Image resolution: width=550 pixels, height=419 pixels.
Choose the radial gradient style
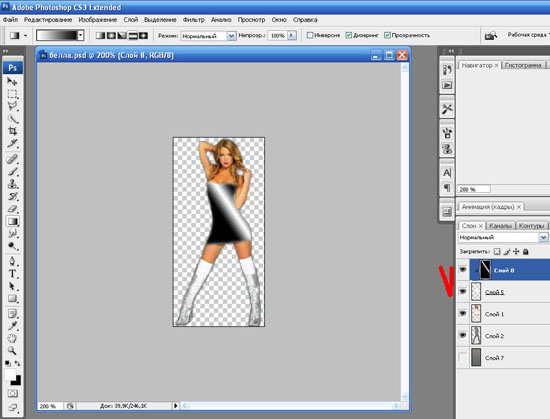[111, 35]
